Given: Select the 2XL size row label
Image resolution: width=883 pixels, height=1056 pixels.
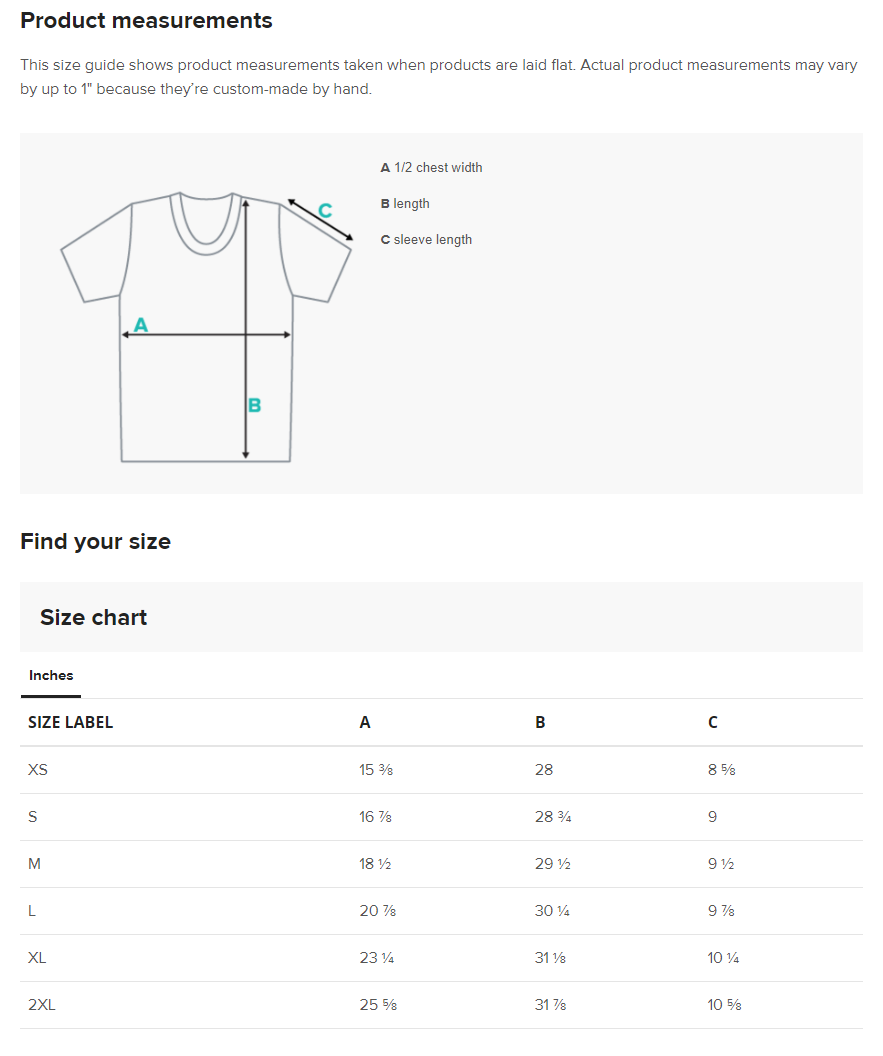Looking at the screenshot, I should click(42, 1005).
